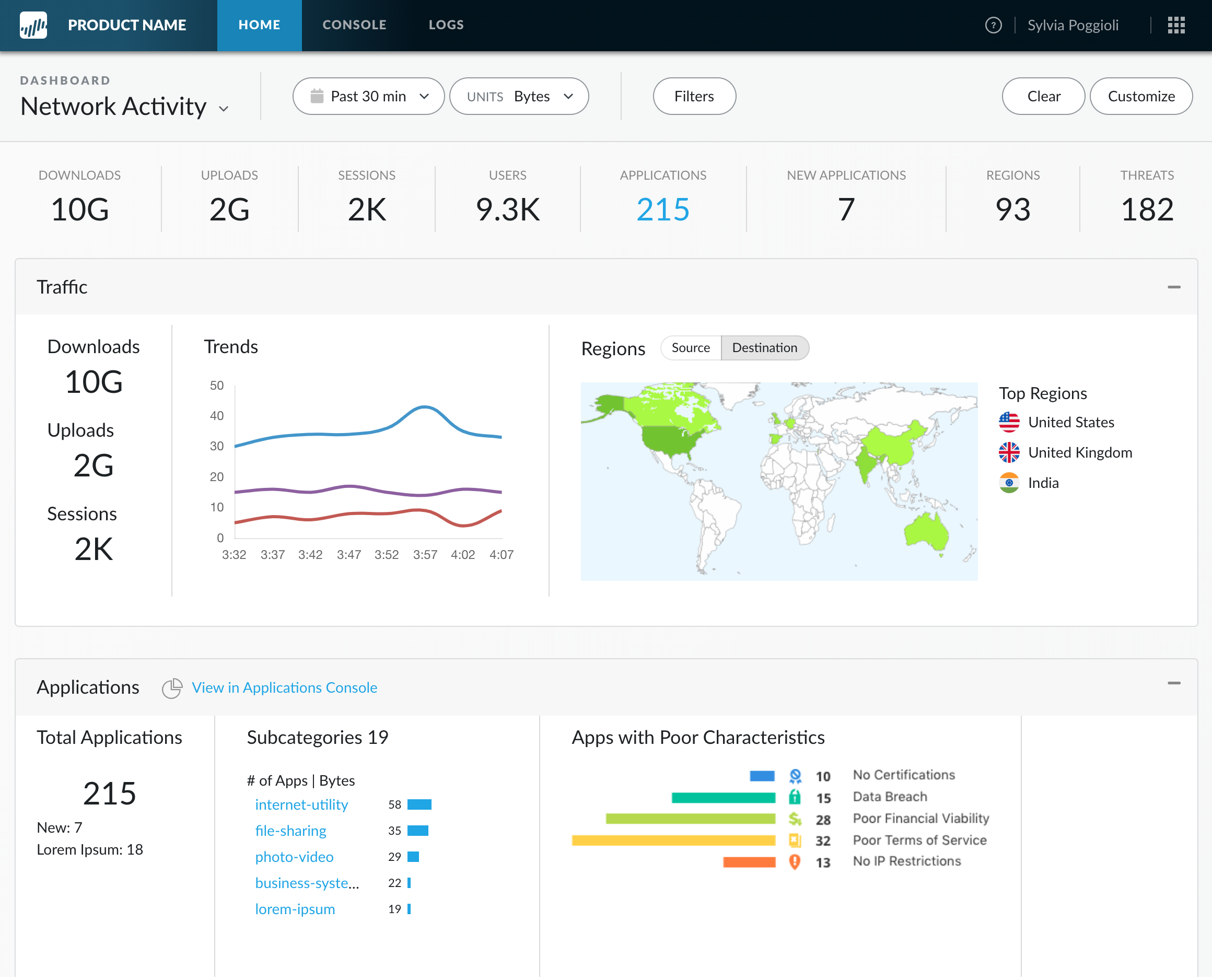This screenshot has height=980, width=1212.
Task: Open the help question mark icon
Action: pos(993,26)
